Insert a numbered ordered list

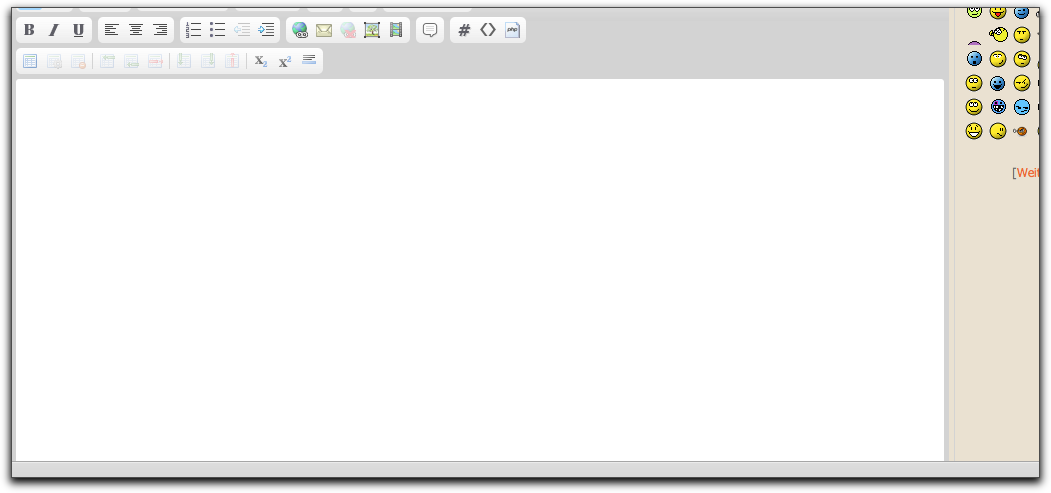[193, 30]
